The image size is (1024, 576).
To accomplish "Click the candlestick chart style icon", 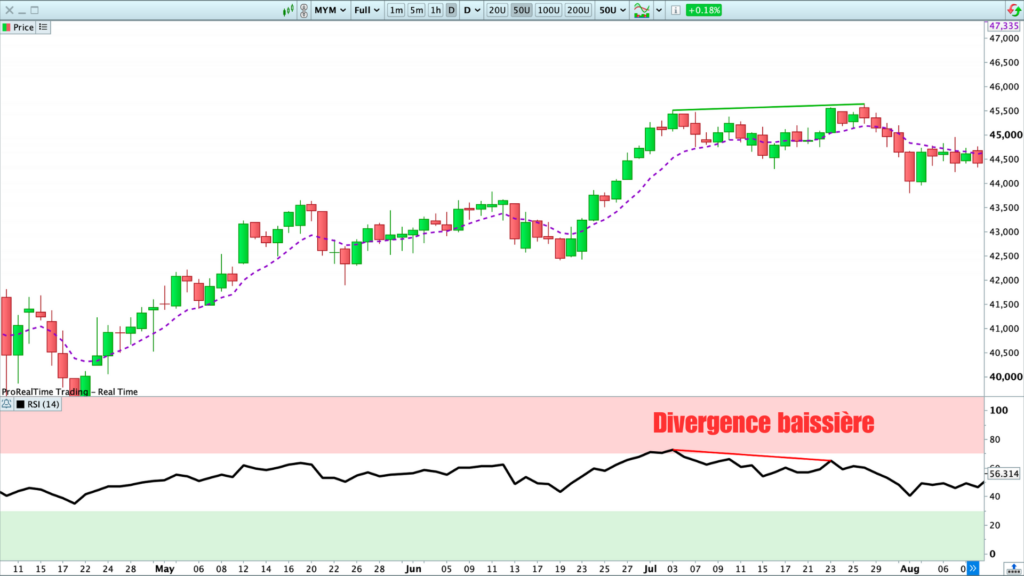I will (x=290, y=10).
